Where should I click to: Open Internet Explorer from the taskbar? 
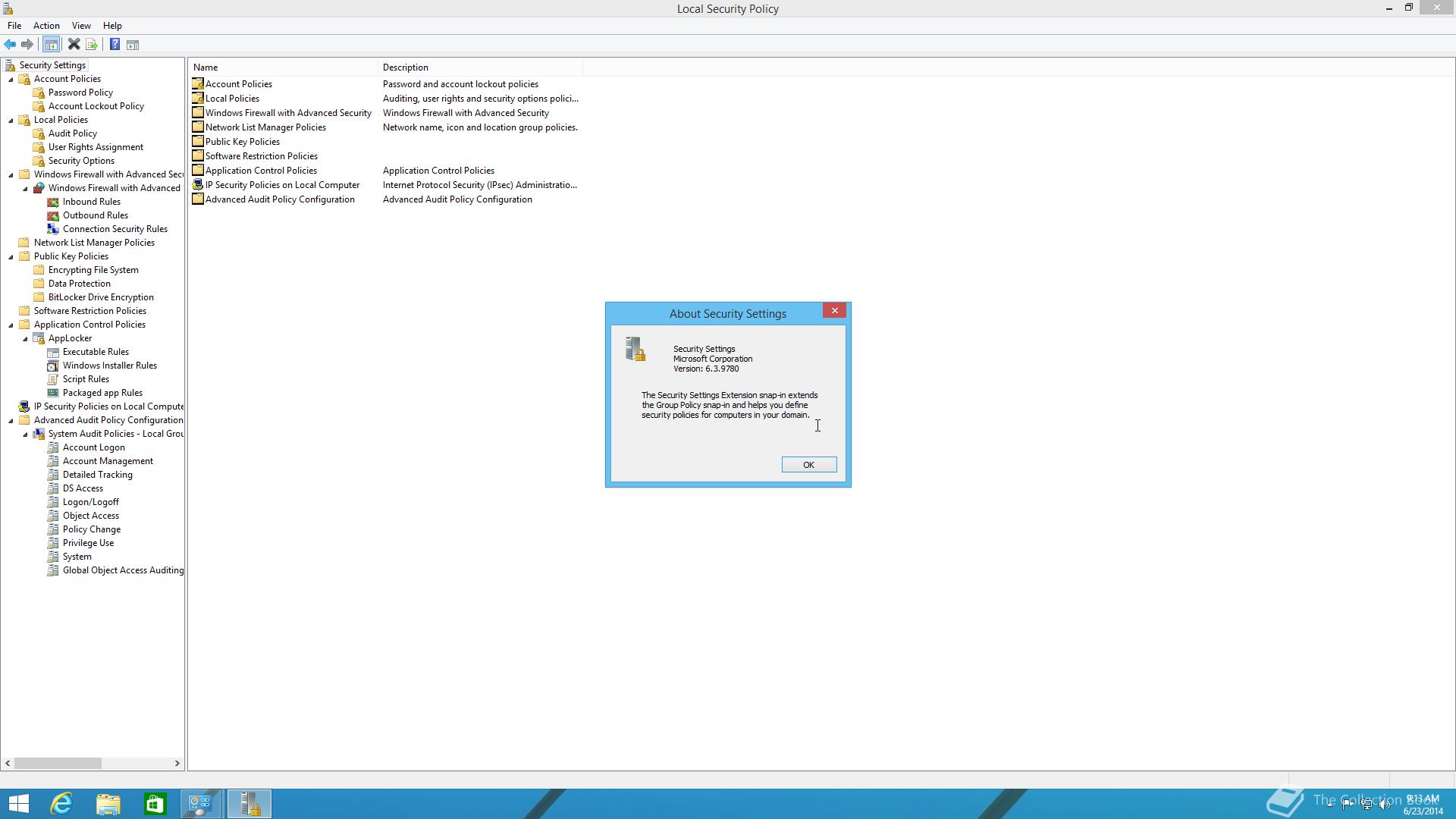(61, 803)
